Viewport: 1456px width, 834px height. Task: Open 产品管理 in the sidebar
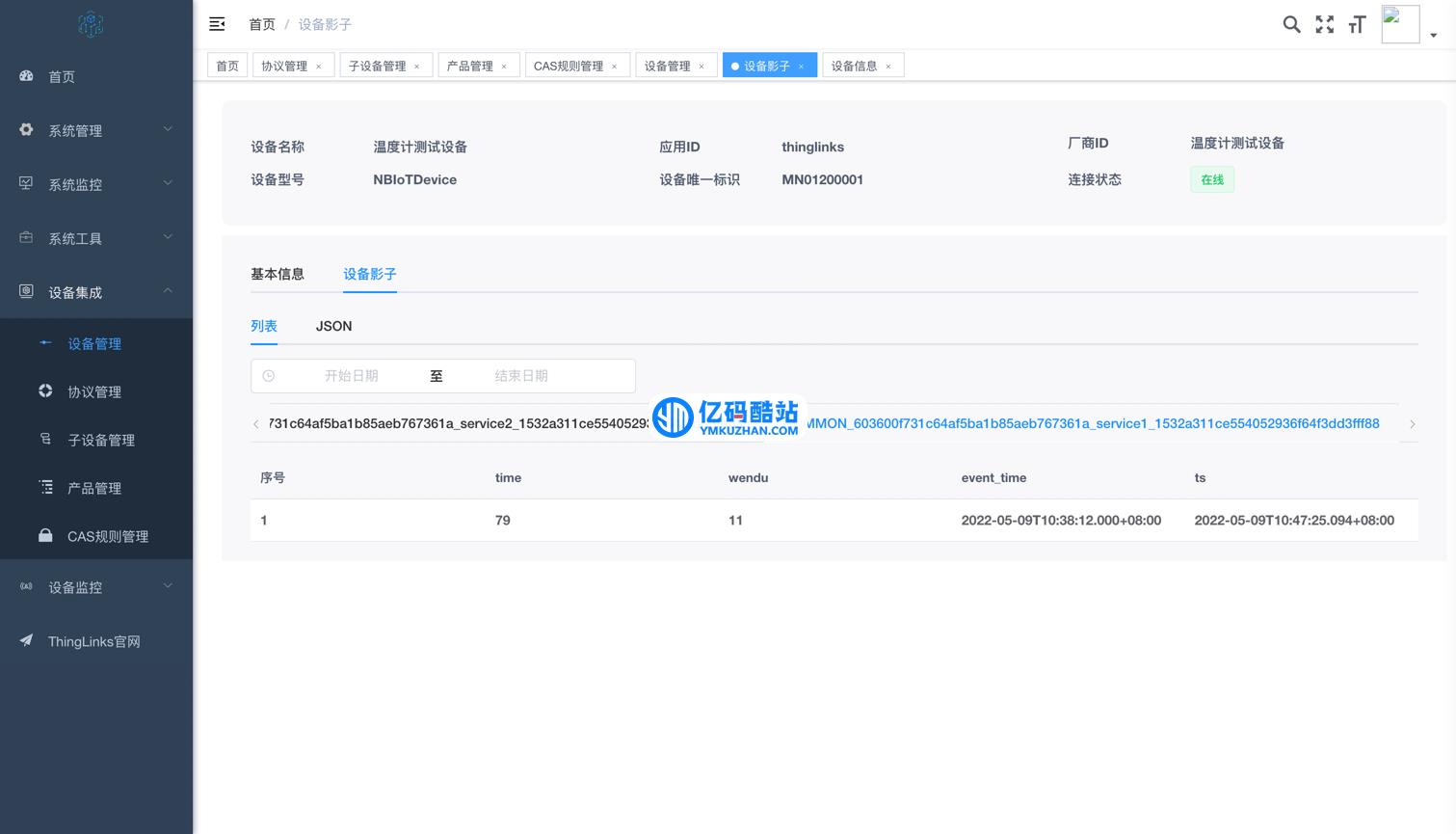[x=96, y=488]
